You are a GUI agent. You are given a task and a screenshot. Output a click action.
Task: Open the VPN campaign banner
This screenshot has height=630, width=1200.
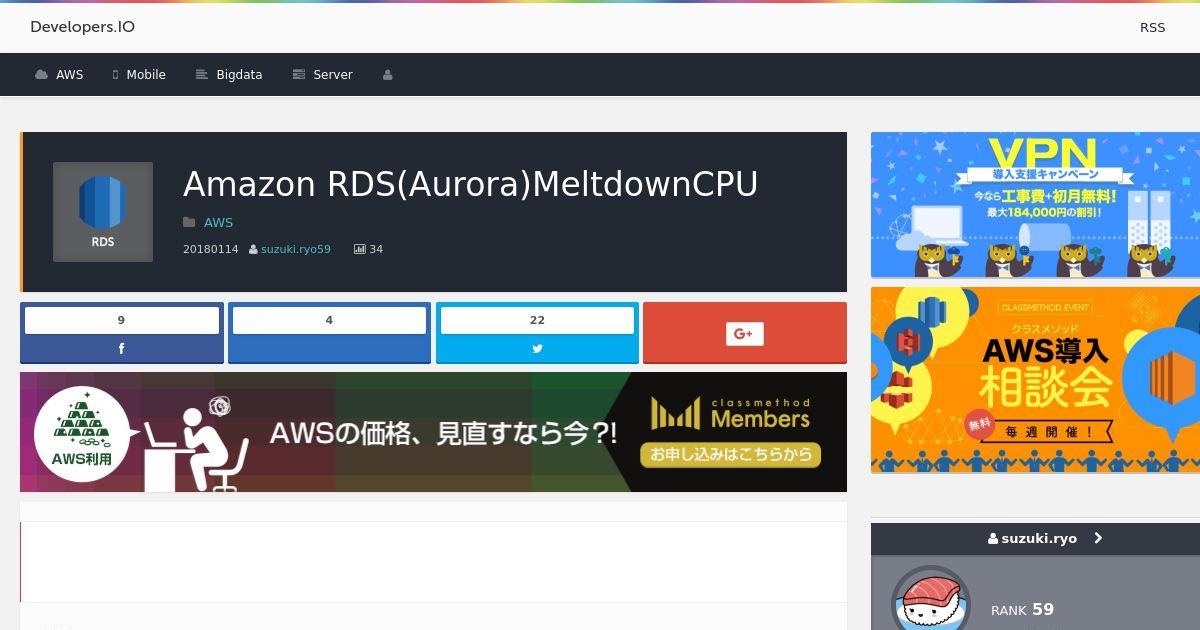click(1035, 205)
